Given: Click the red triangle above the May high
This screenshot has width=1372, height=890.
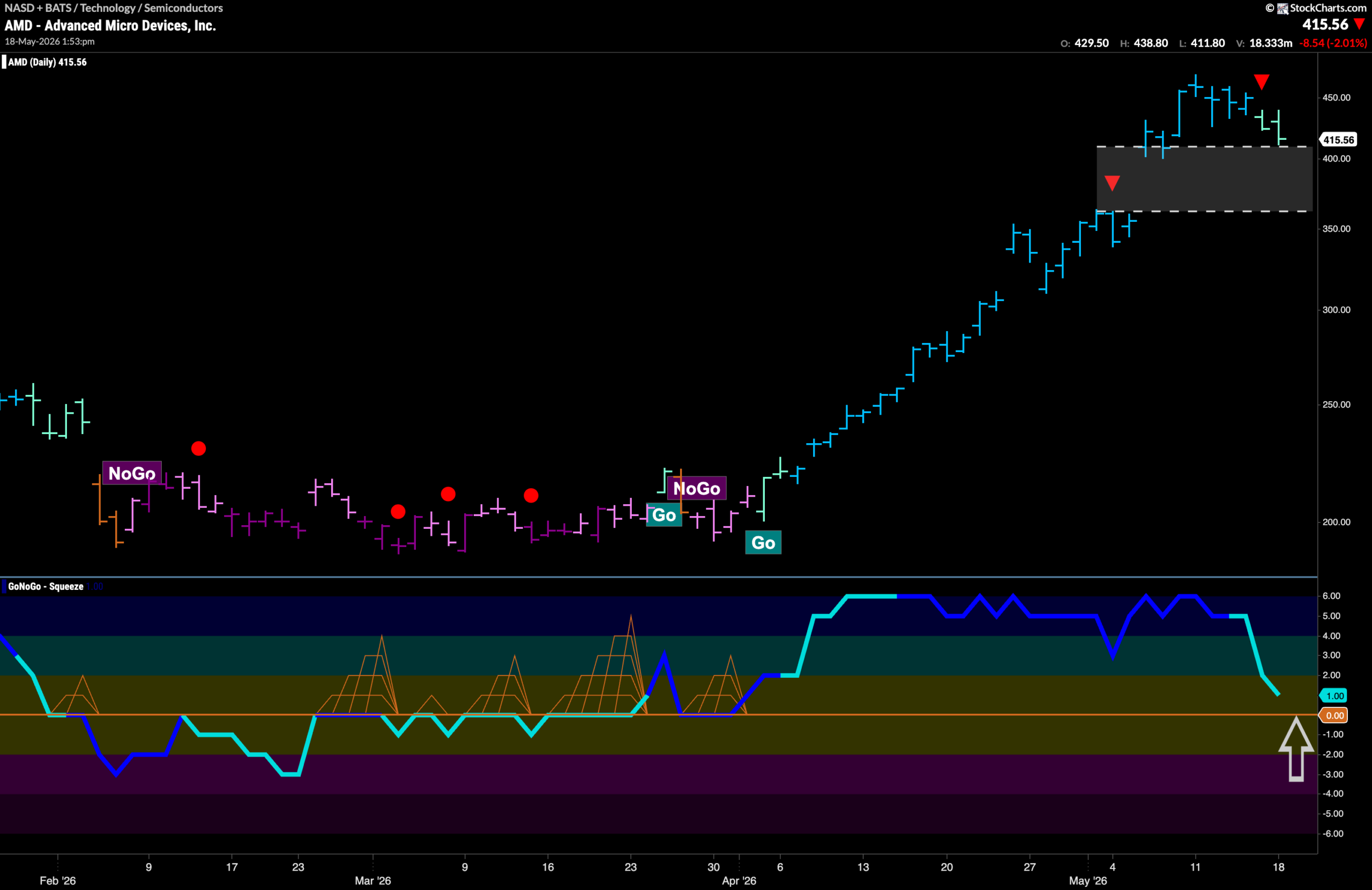Looking at the screenshot, I should click(1261, 82).
